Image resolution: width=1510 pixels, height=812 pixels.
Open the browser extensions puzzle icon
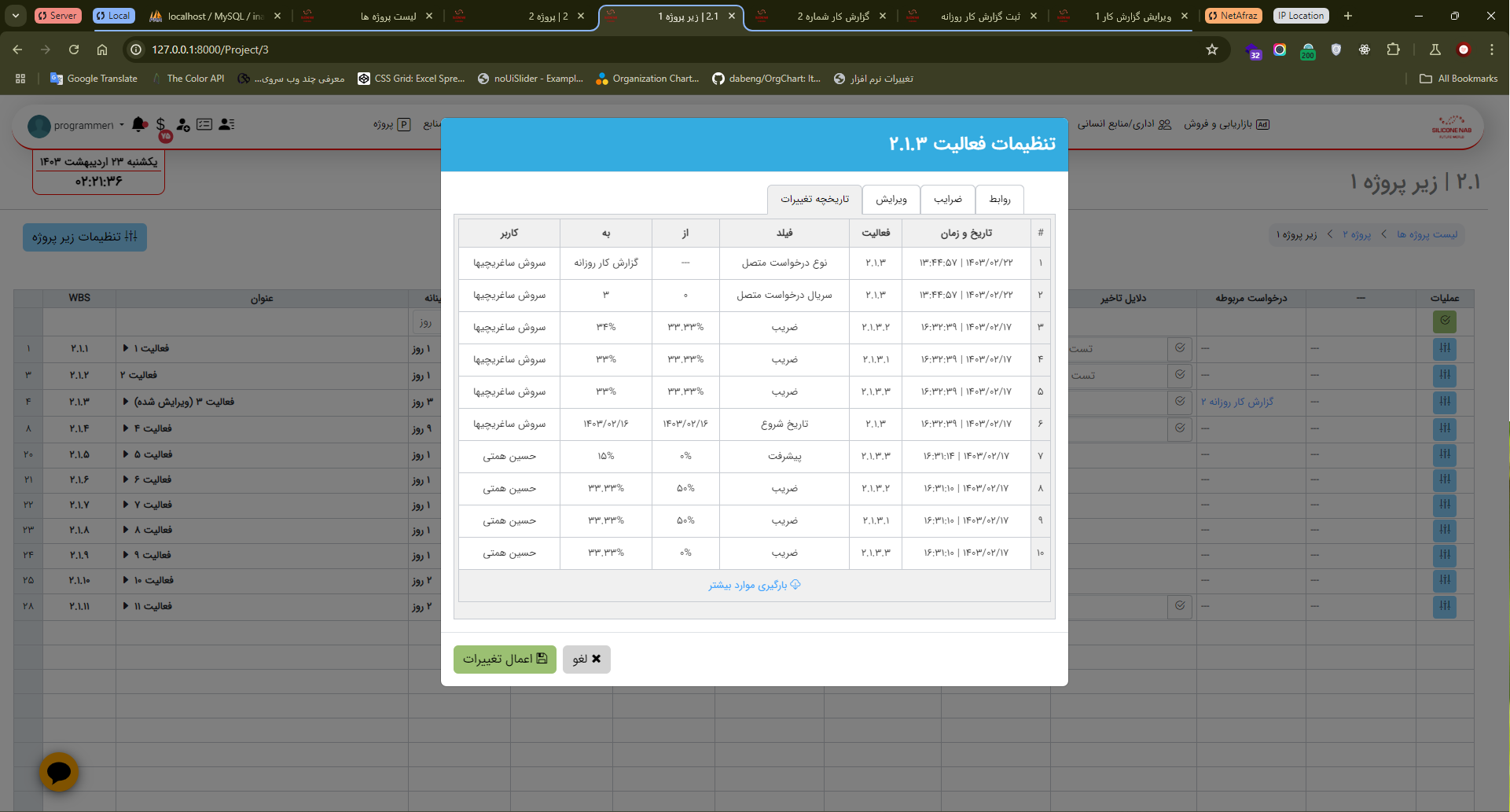1393,50
